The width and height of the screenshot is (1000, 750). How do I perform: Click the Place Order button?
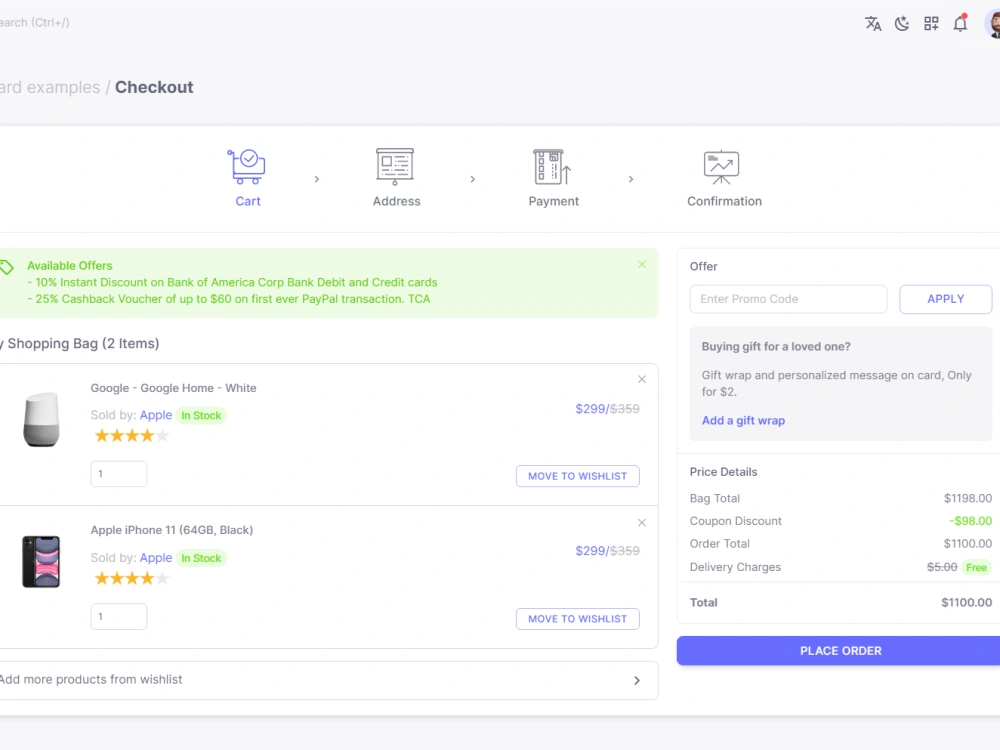coord(838,651)
